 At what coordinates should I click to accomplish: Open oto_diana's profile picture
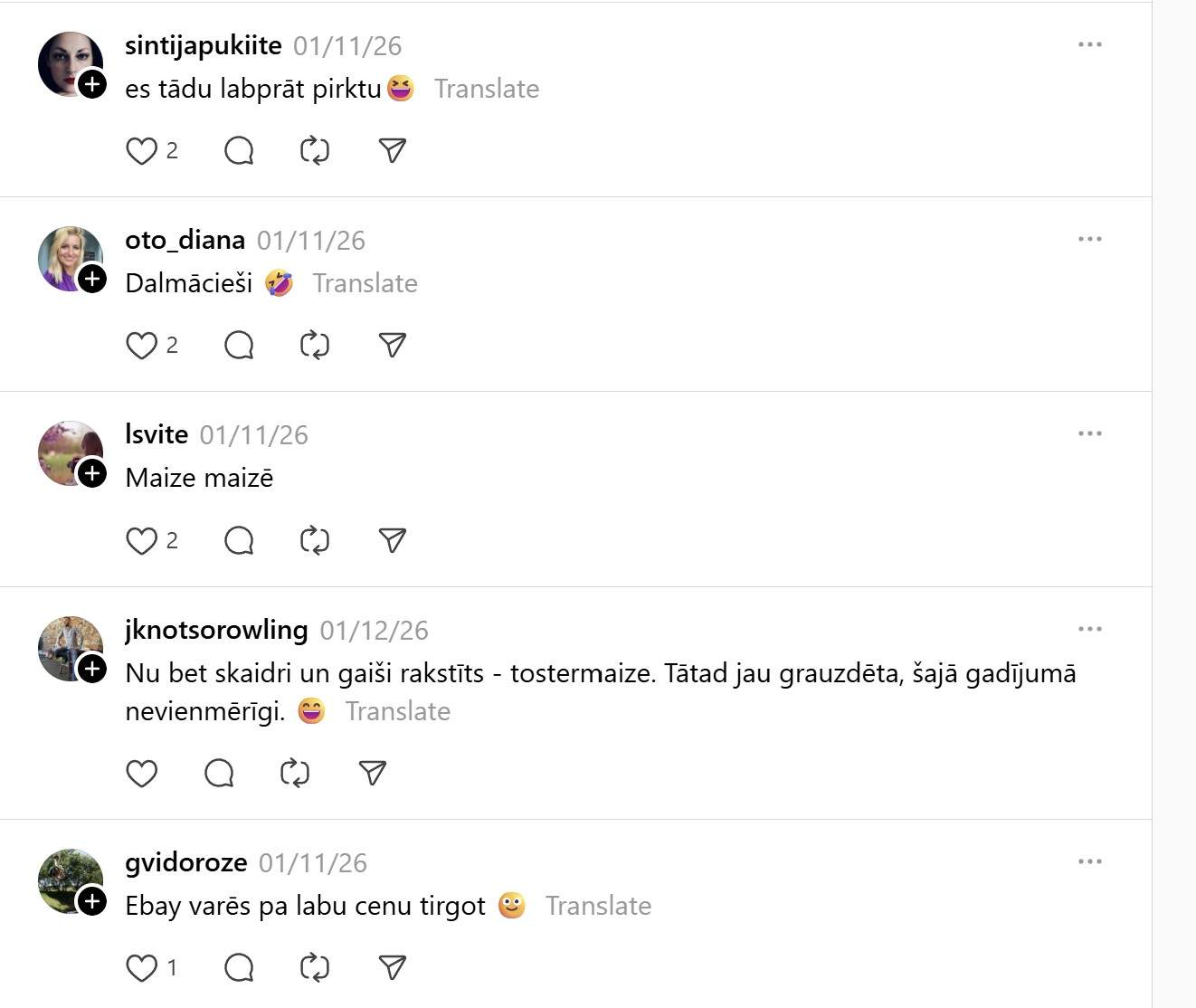pyautogui.click(x=66, y=255)
